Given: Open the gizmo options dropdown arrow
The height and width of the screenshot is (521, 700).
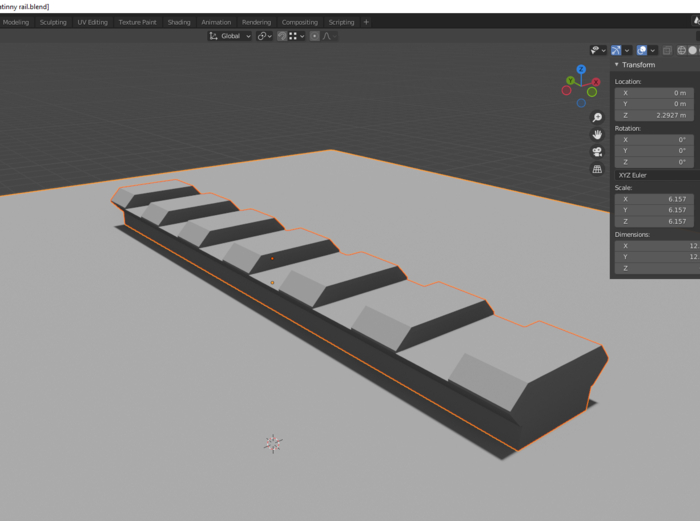Looking at the screenshot, I should pyautogui.click(x=627, y=50).
